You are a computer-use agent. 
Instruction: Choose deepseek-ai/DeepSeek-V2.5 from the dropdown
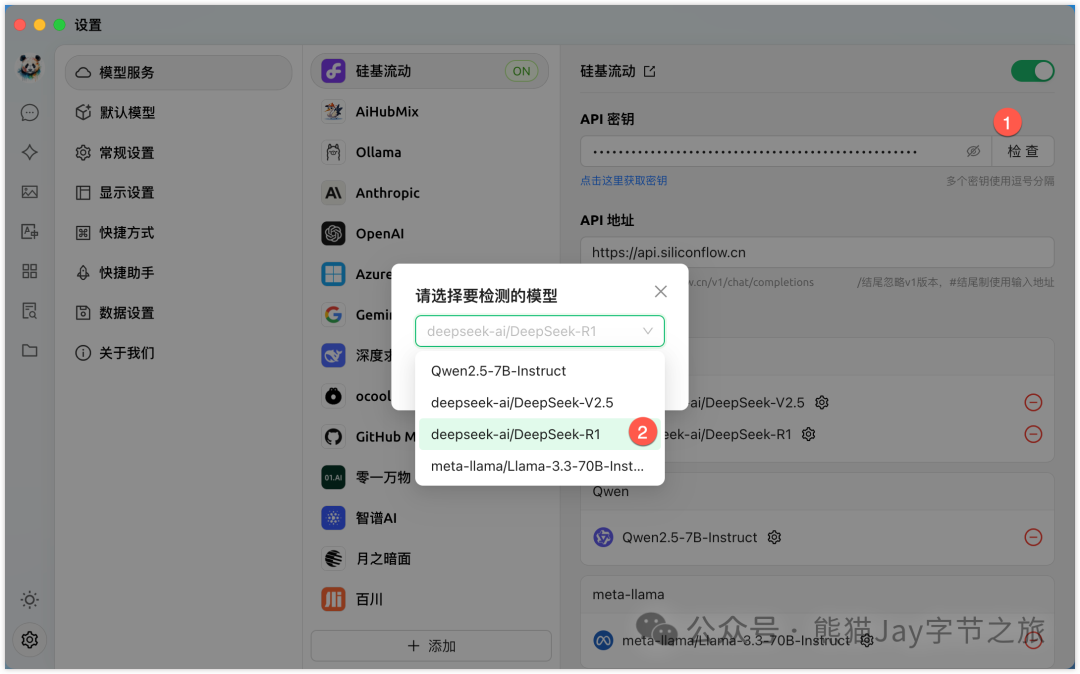[540, 403]
